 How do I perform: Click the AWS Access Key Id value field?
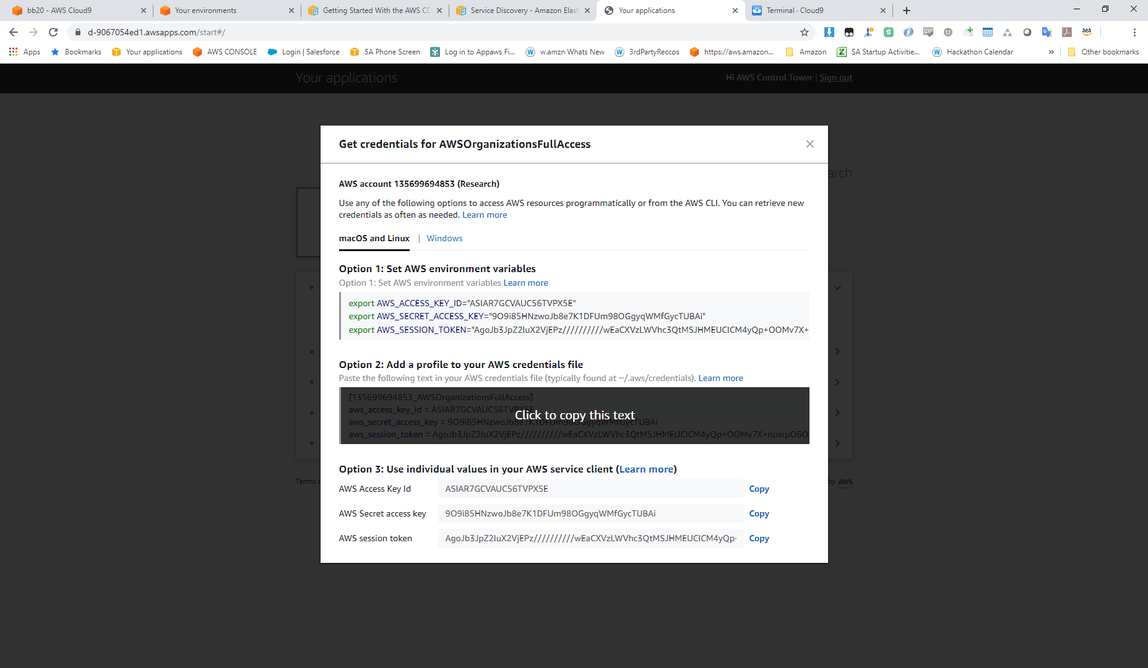591,489
